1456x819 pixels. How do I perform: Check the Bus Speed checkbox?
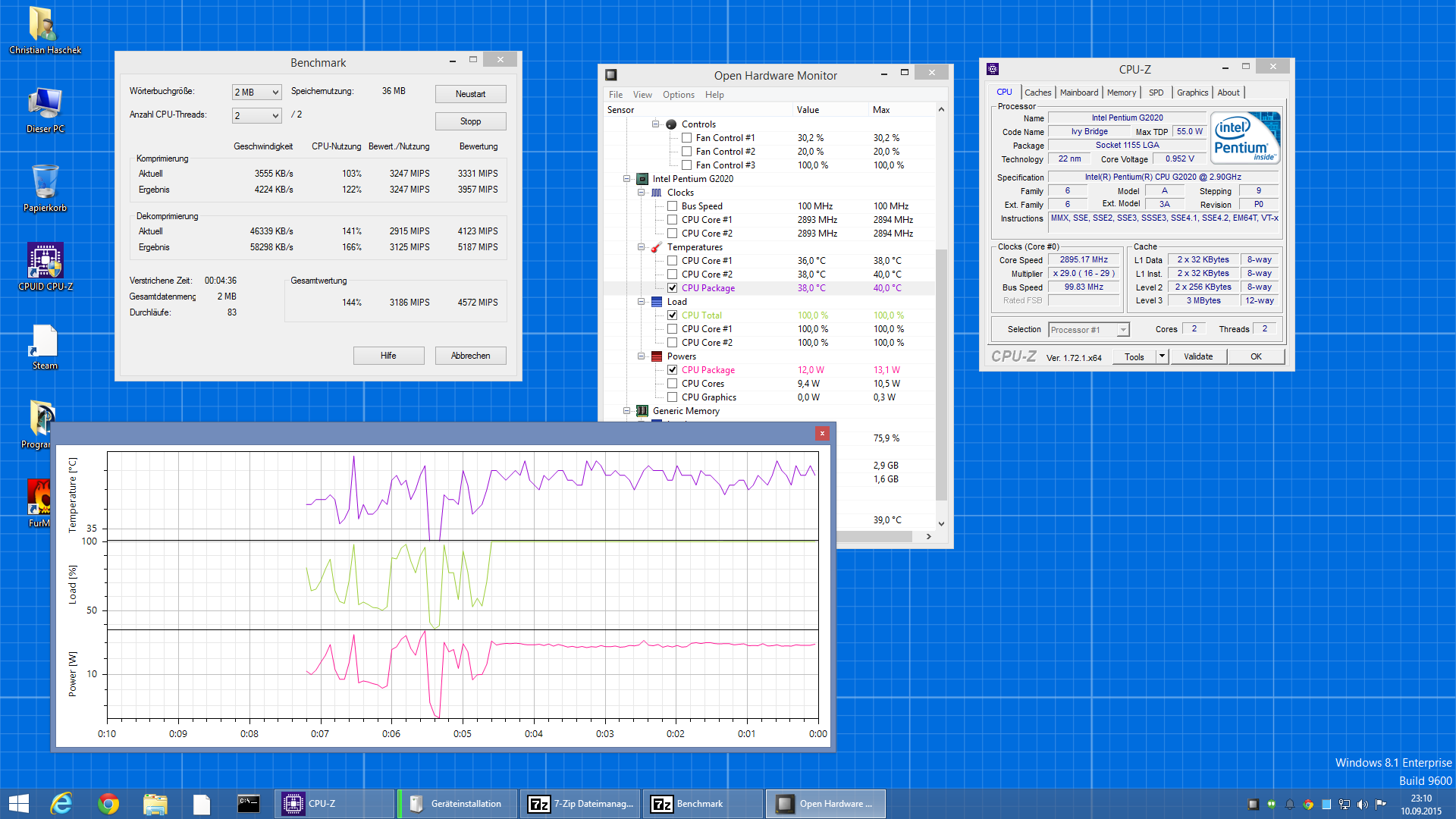point(672,206)
